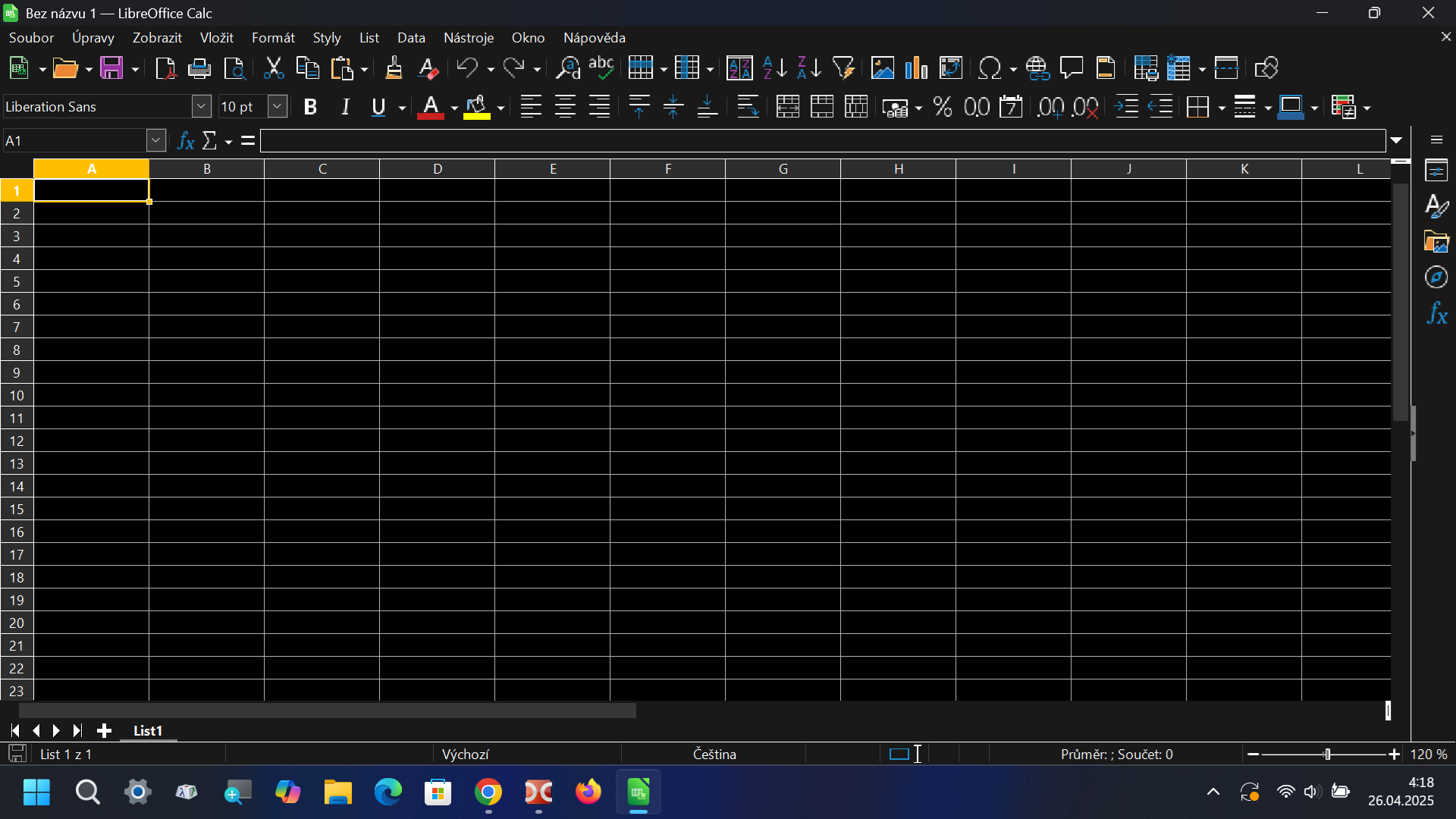Copy the selected cell content

pyautogui.click(x=307, y=68)
